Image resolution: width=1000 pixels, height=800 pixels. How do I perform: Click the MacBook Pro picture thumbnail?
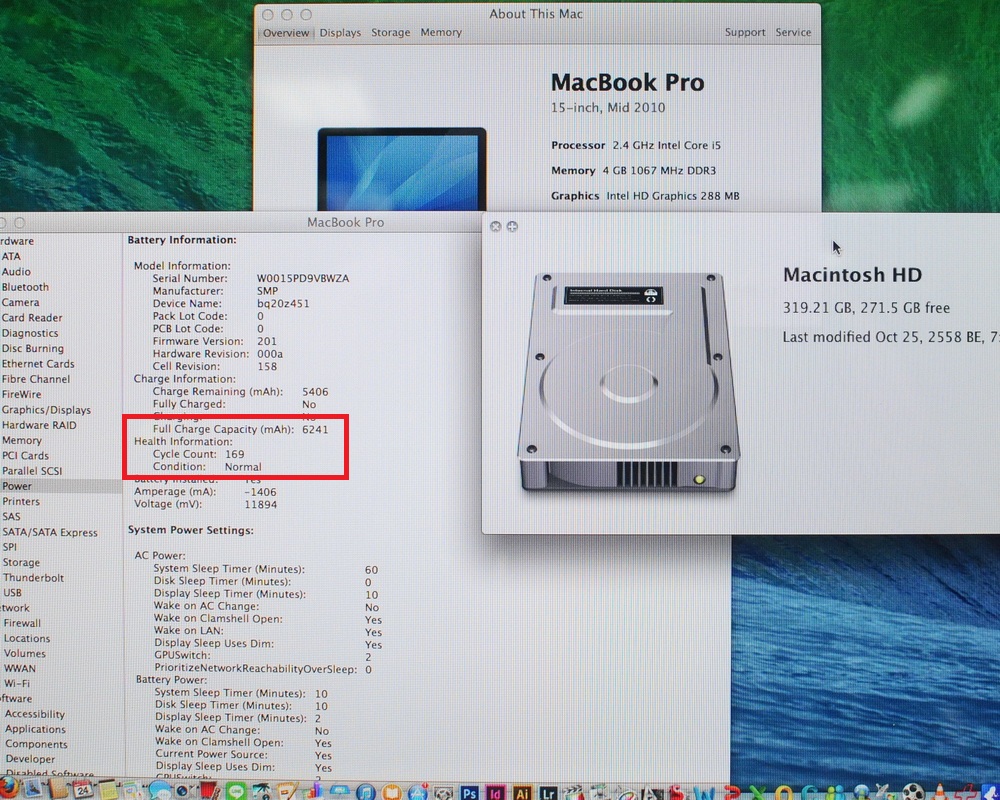coord(402,169)
